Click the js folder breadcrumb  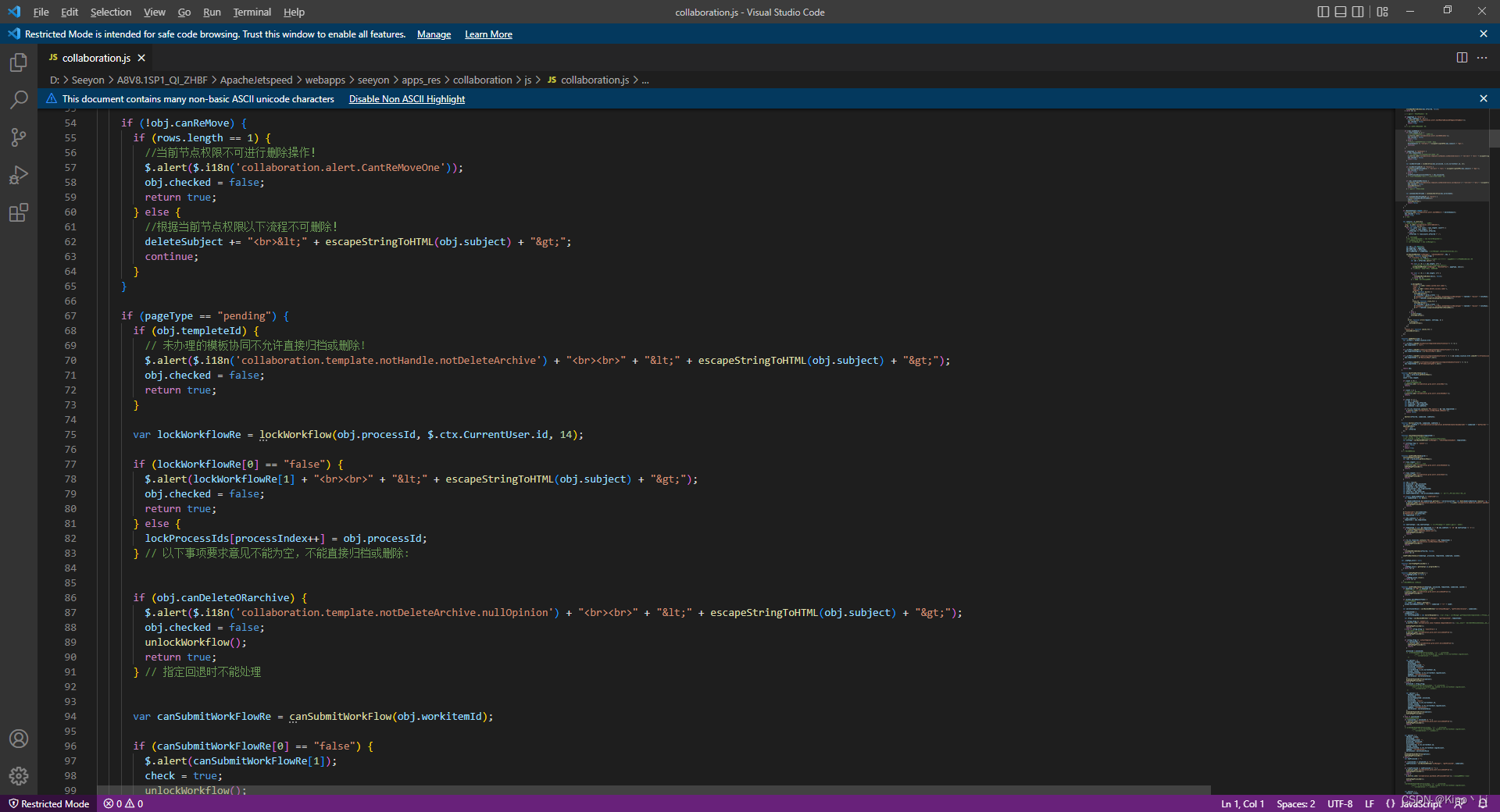pyautogui.click(x=528, y=80)
